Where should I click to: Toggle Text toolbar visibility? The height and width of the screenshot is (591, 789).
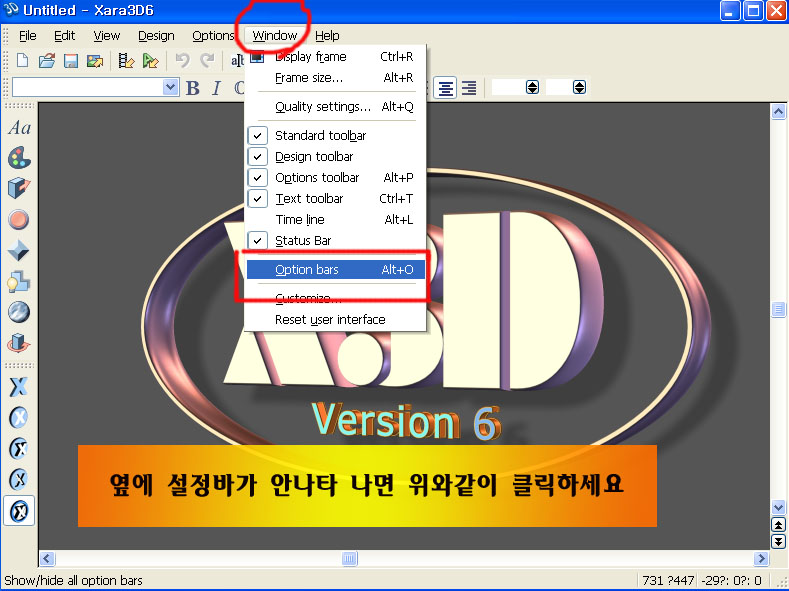click(x=335, y=199)
